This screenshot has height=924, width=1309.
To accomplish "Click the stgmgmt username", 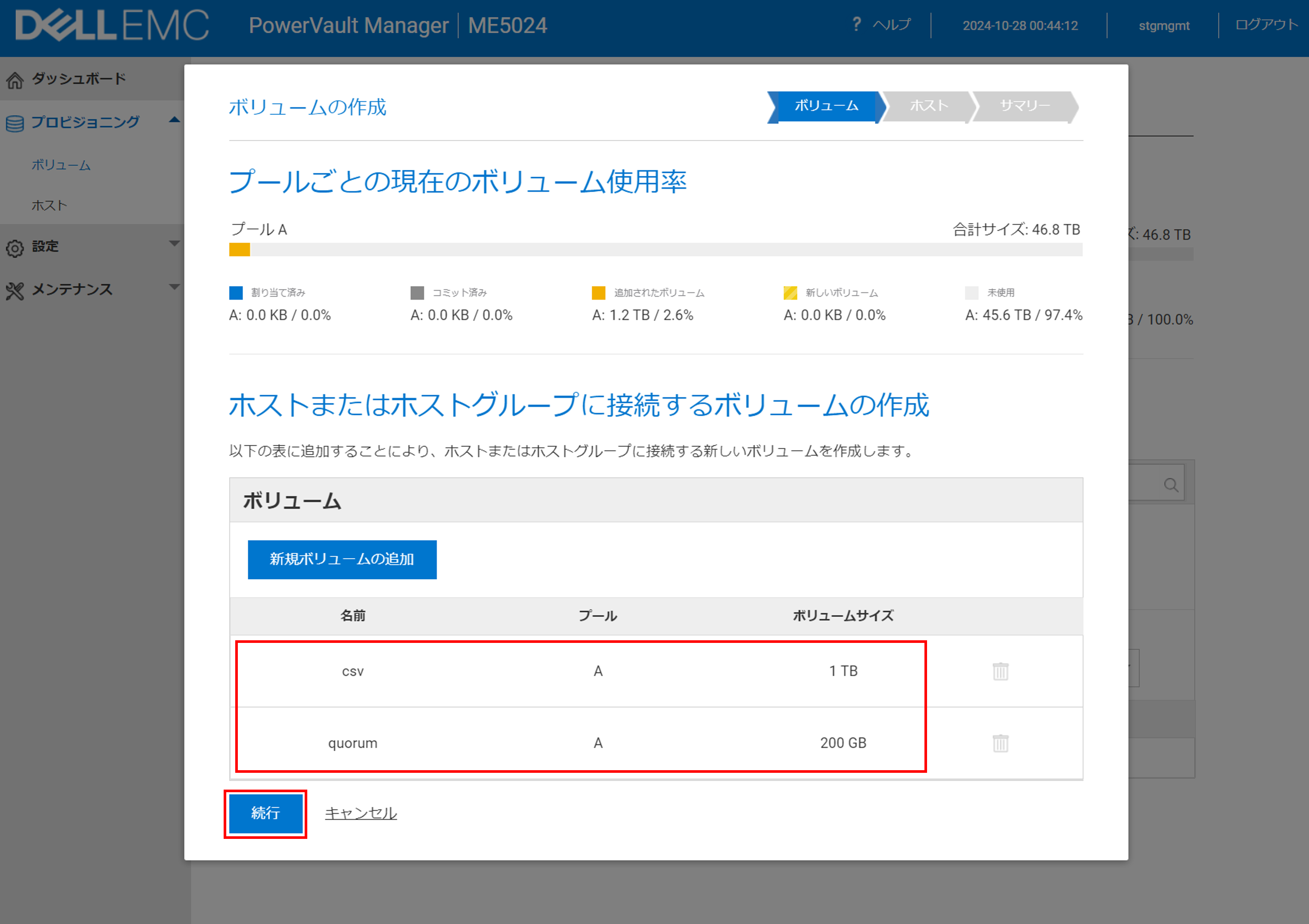I will (x=1164, y=26).
